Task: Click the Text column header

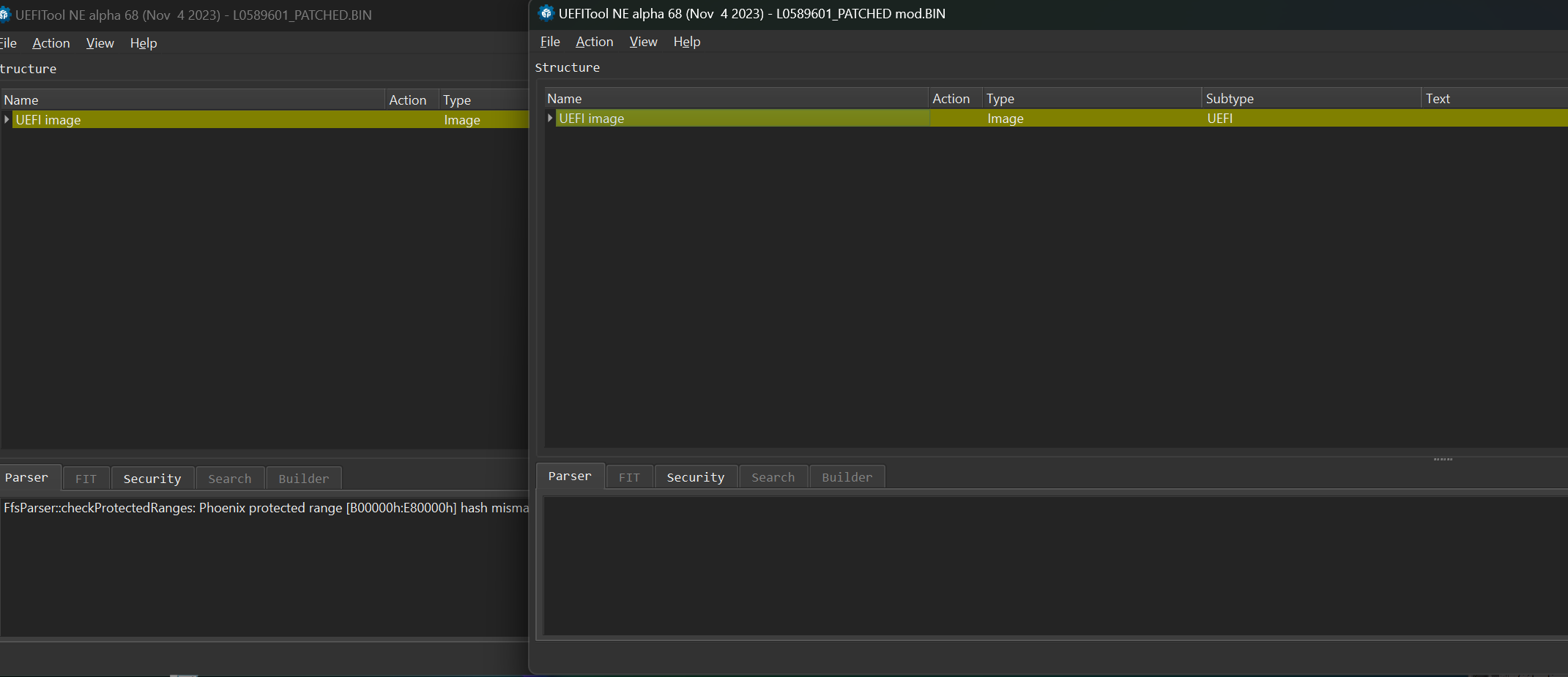Action: click(x=1437, y=99)
